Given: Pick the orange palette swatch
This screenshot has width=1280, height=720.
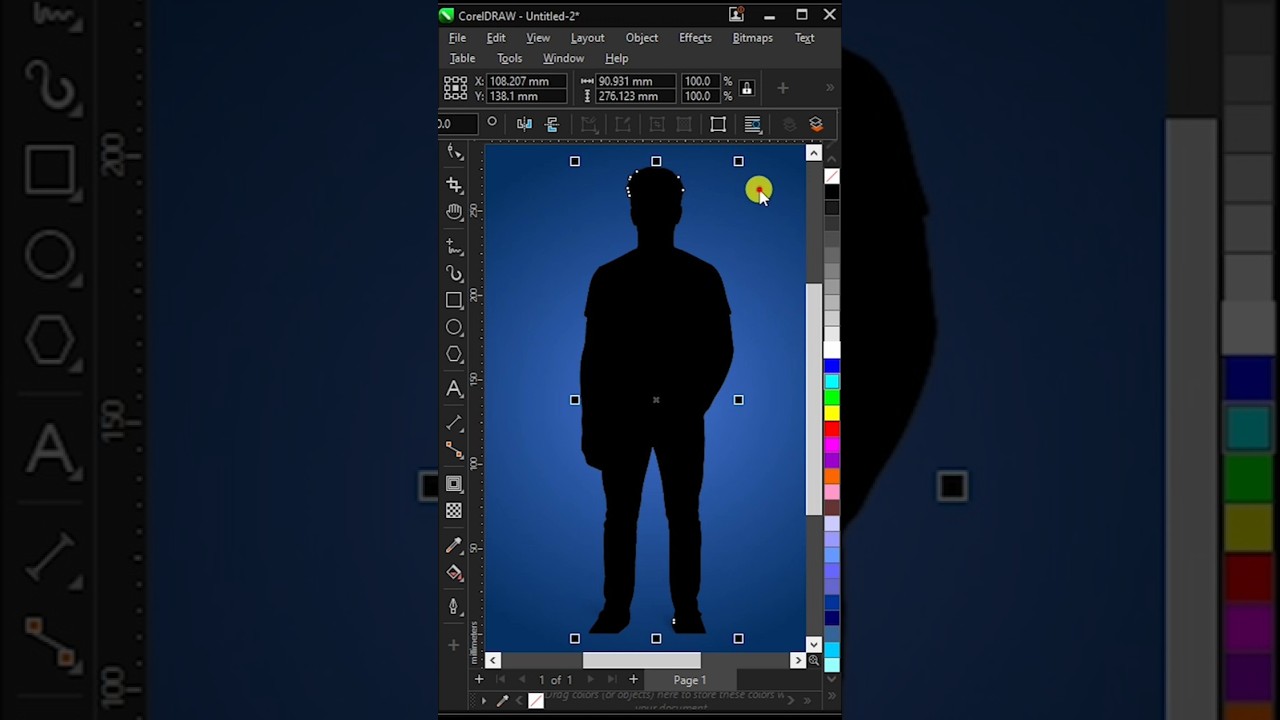Looking at the screenshot, I should point(831,476).
